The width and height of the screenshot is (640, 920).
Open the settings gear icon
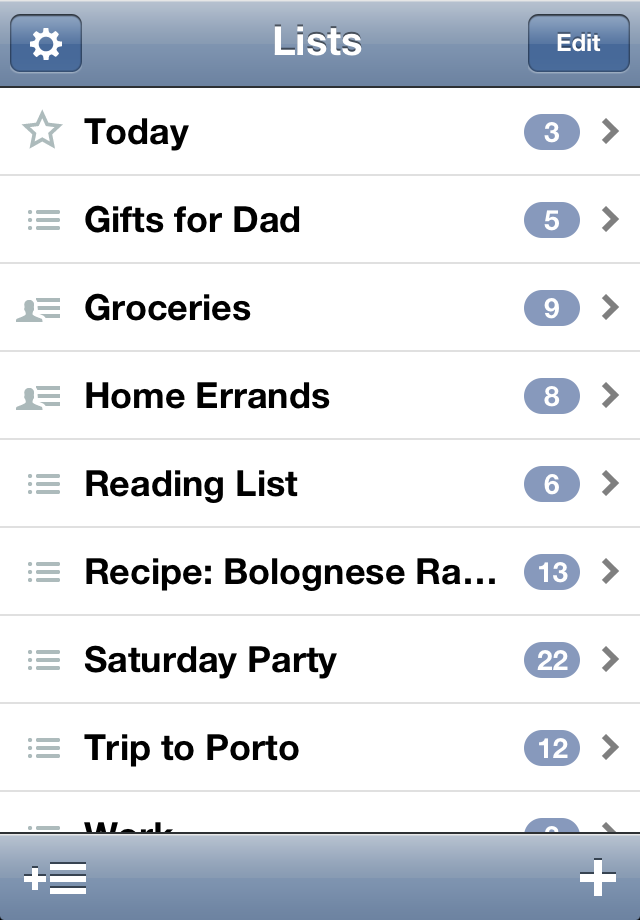45,44
